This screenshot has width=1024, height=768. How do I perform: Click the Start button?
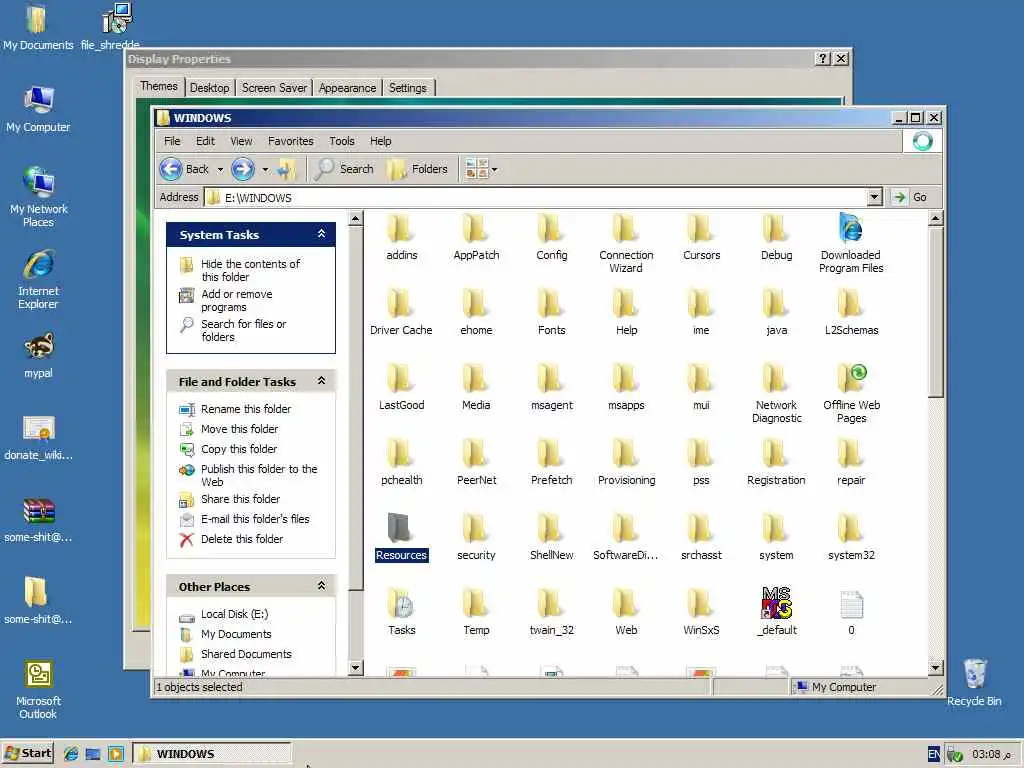point(27,753)
